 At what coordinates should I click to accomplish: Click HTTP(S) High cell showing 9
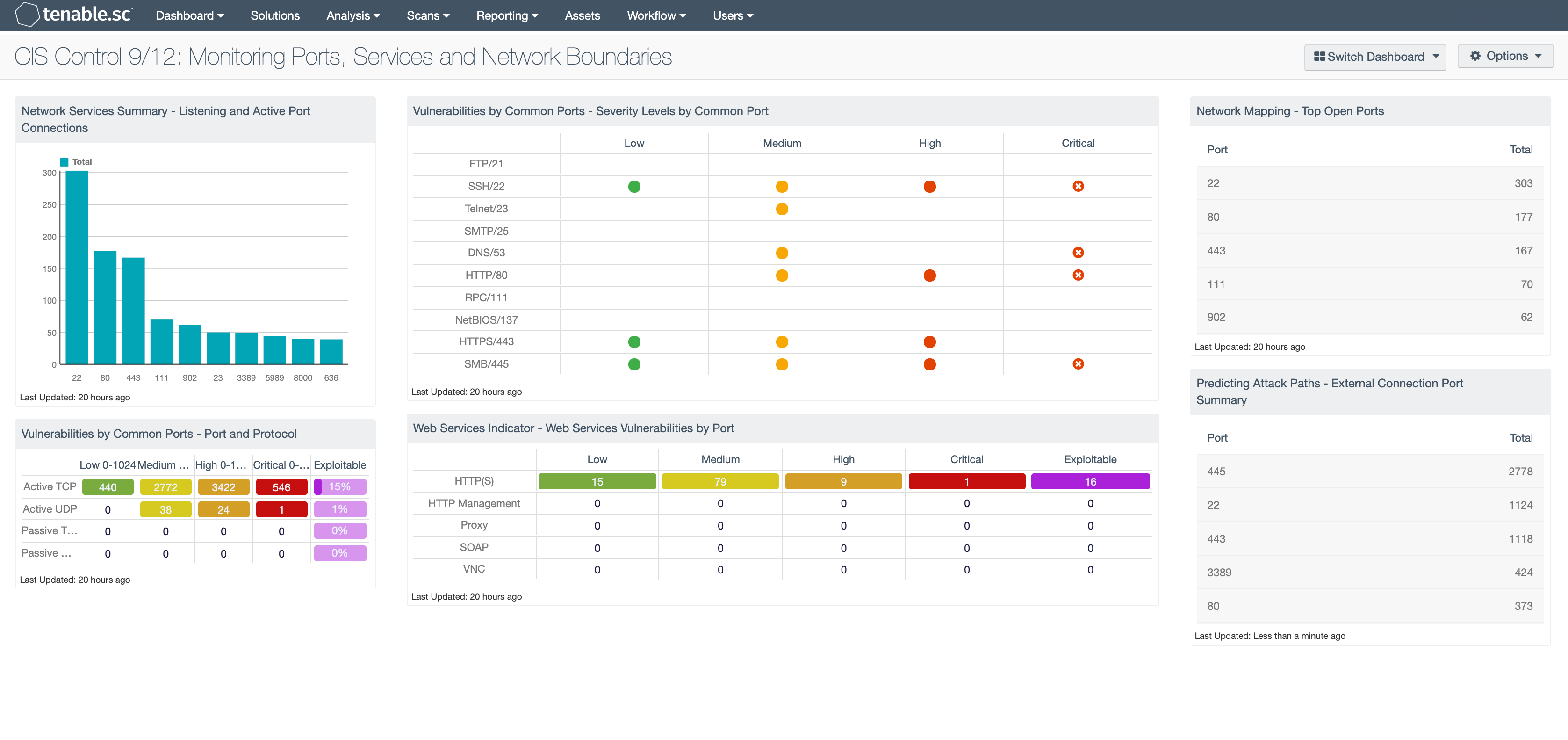(x=843, y=482)
